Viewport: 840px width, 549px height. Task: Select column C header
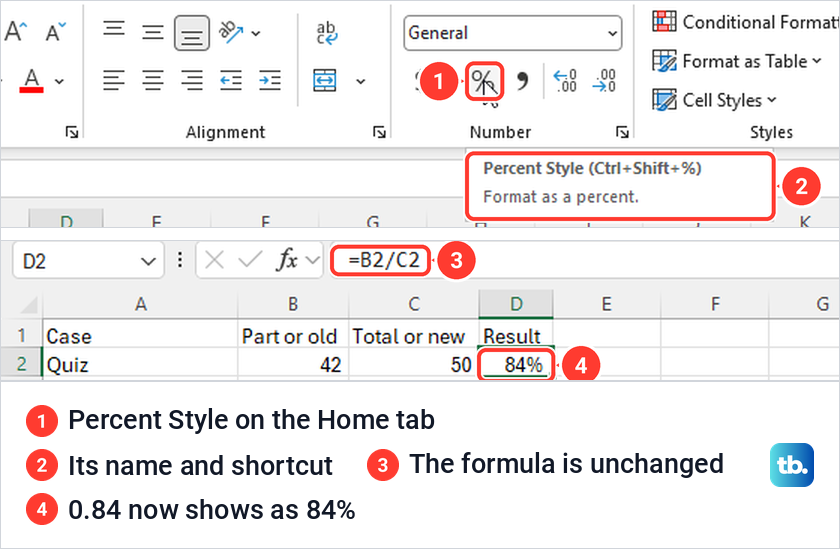click(x=414, y=304)
